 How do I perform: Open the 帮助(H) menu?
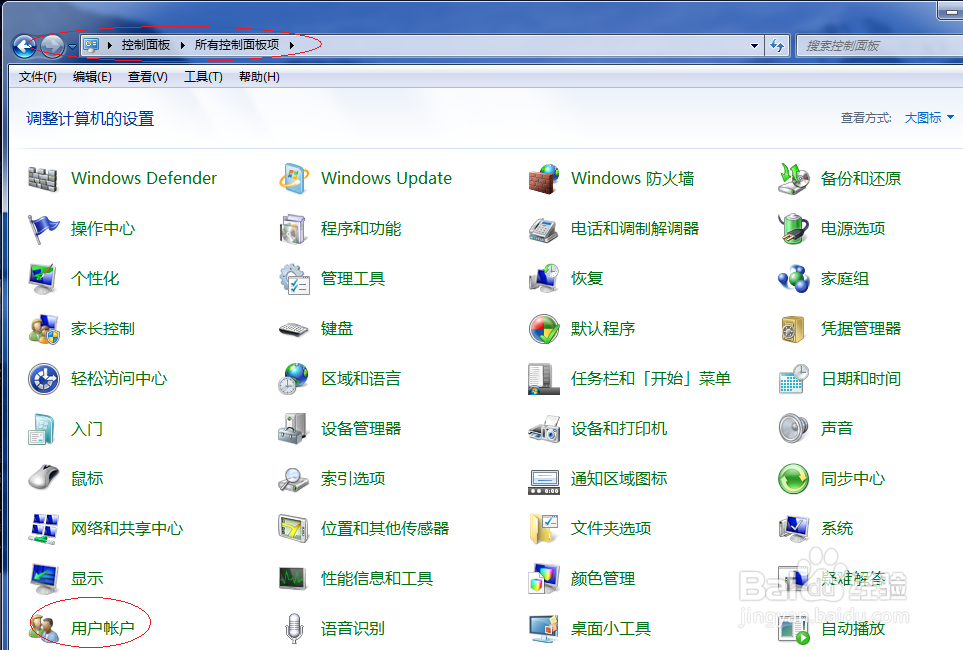click(x=259, y=77)
